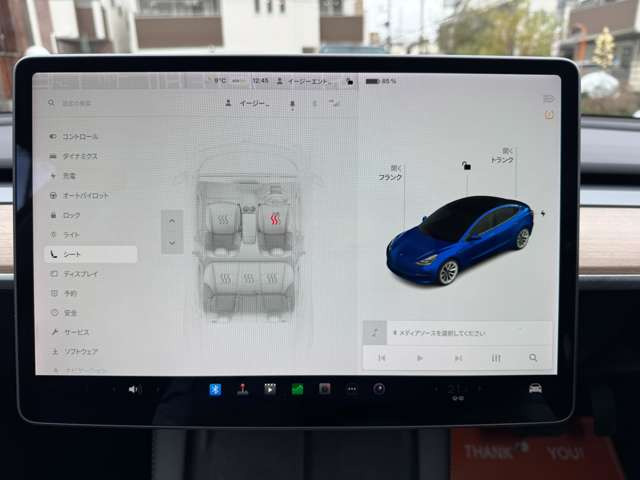Open the オートパイロット (Autopilot) menu
This screenshot has width=640, height=480.
pyautogui.click(x=88, y=195)
